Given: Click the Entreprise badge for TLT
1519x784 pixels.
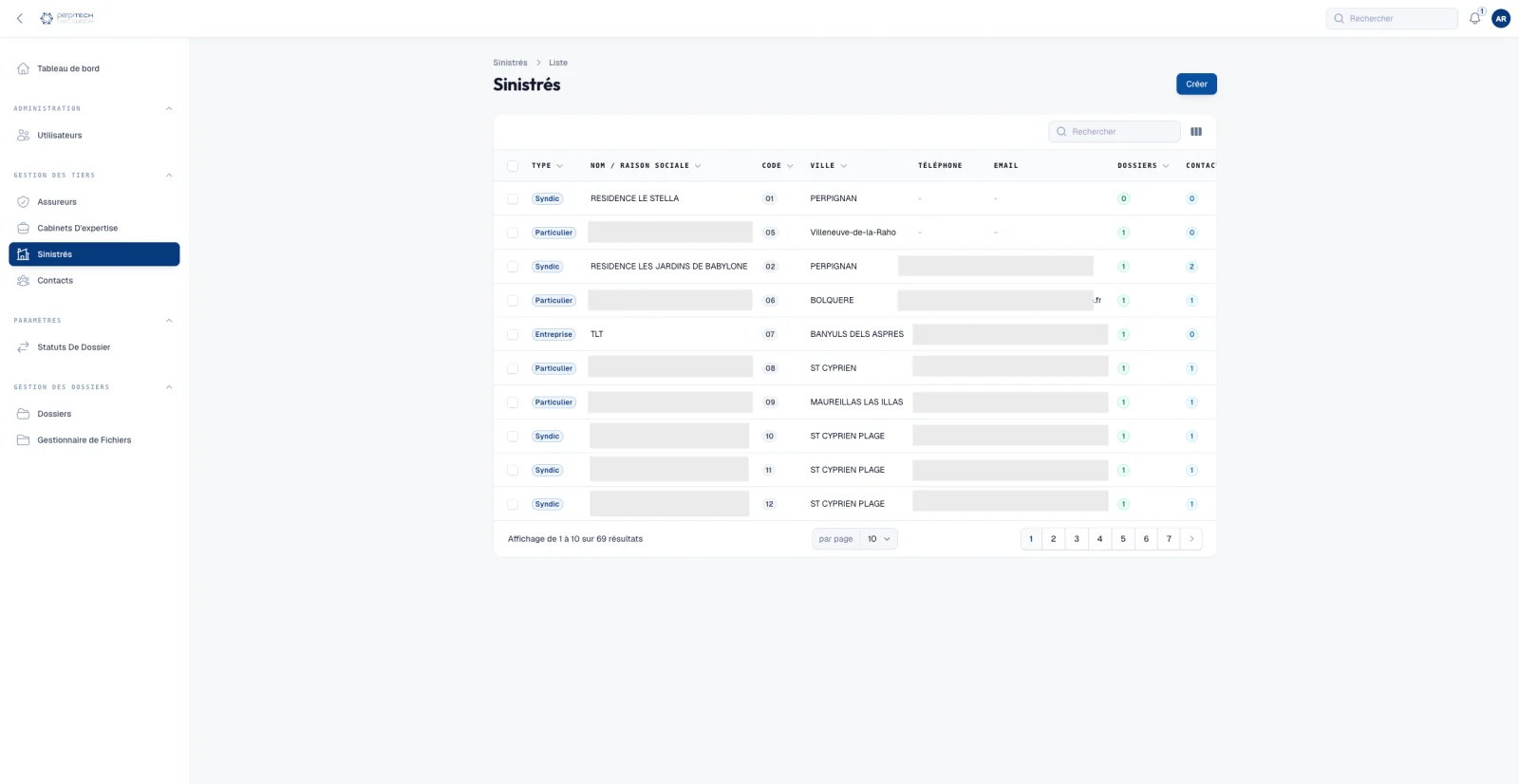Looking at the screenshot, I should point(553,334).
